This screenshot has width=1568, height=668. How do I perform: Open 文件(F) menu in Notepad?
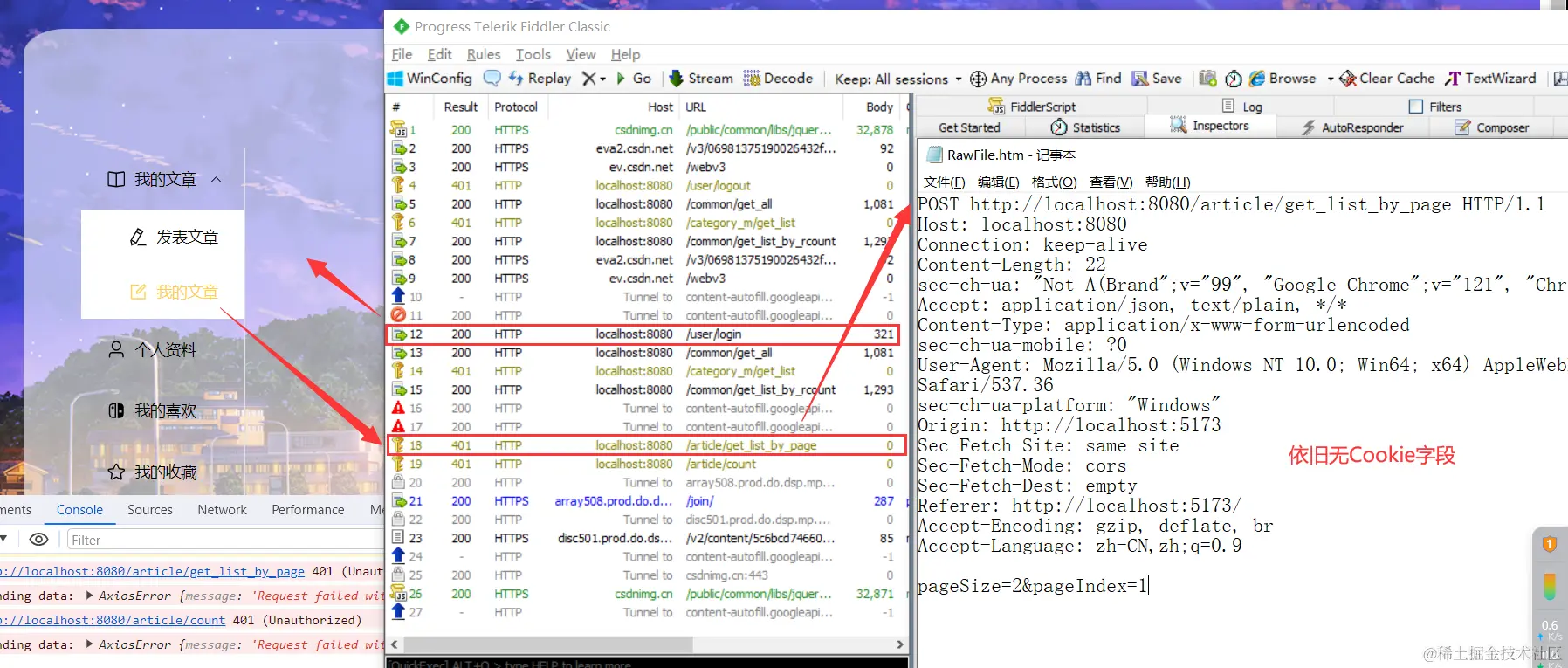click(945, 182)
